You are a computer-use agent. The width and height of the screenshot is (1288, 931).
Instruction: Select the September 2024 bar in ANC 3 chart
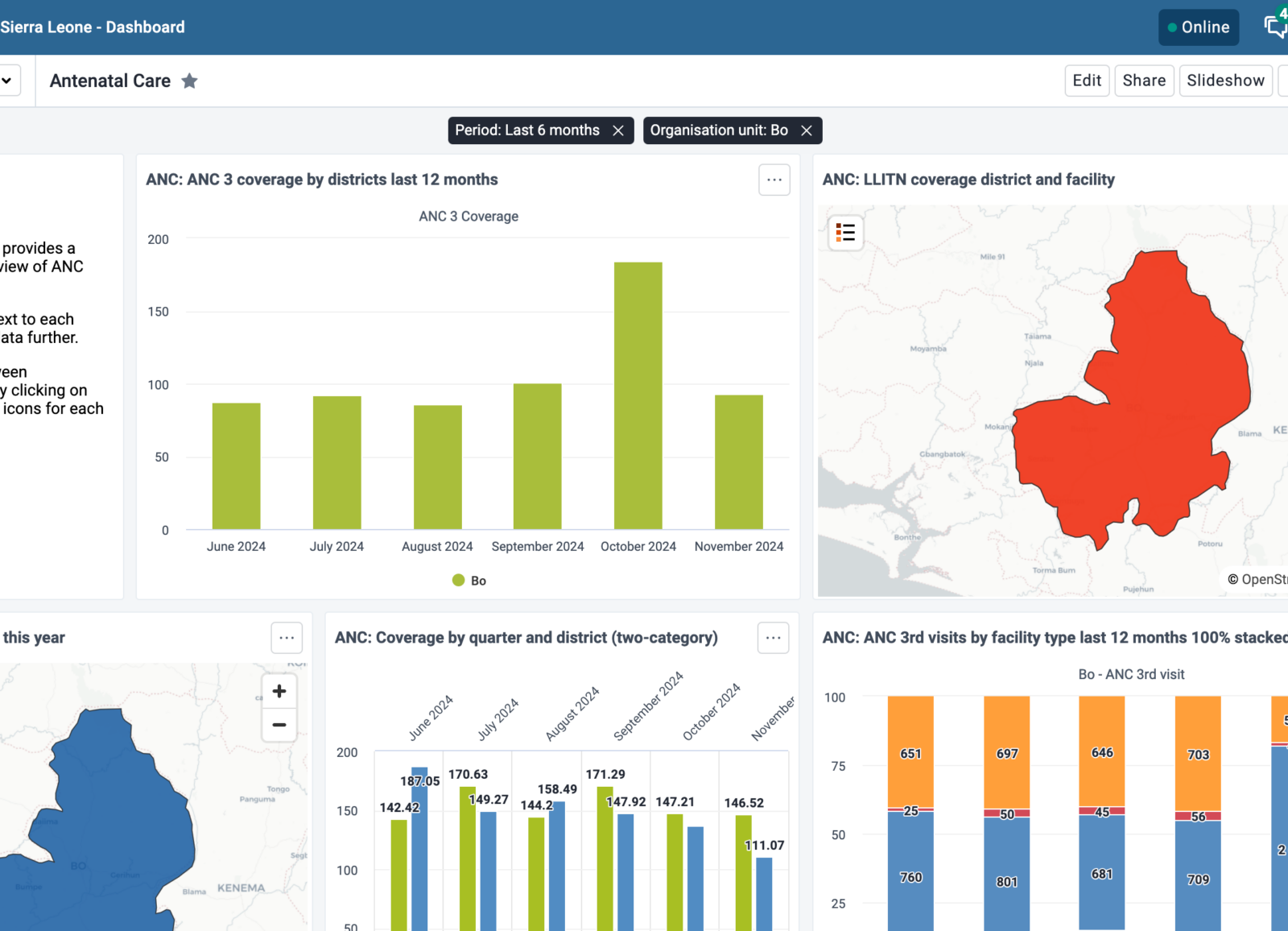click(x=538, y=457)
